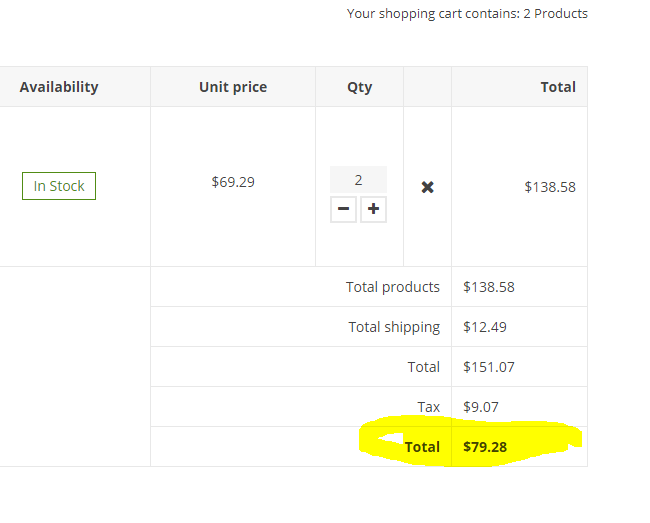
Task: Click the $69.29 unit price
Action: click(x=233, y=182)
